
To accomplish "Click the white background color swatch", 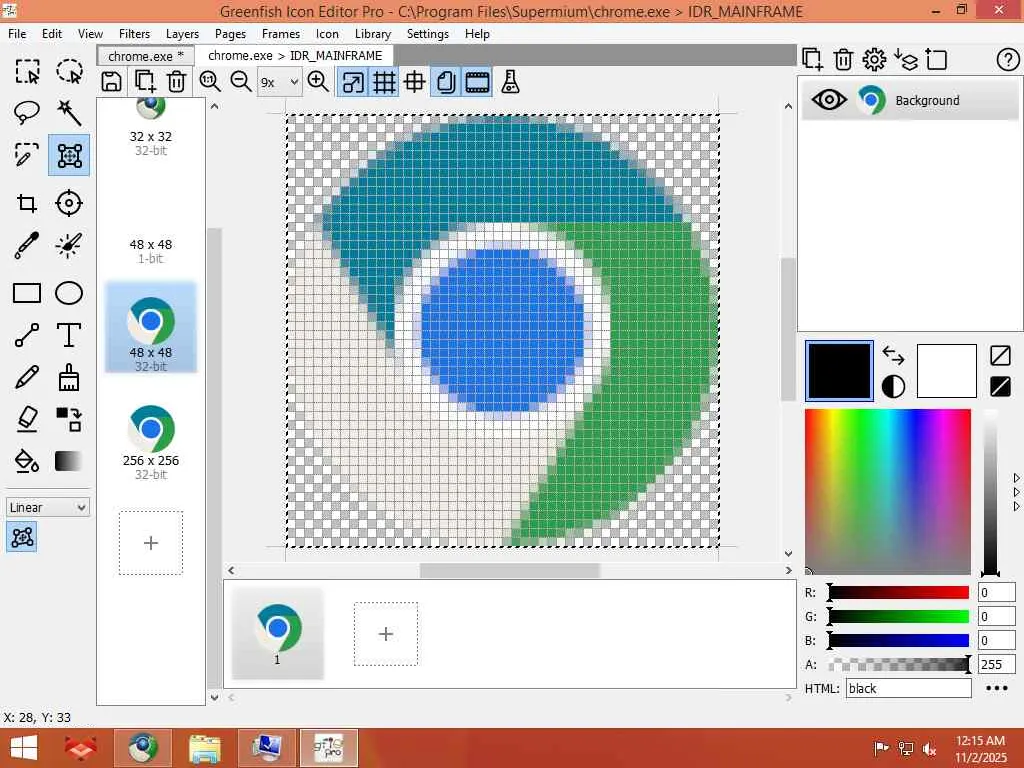I will [x=946, y=370].
